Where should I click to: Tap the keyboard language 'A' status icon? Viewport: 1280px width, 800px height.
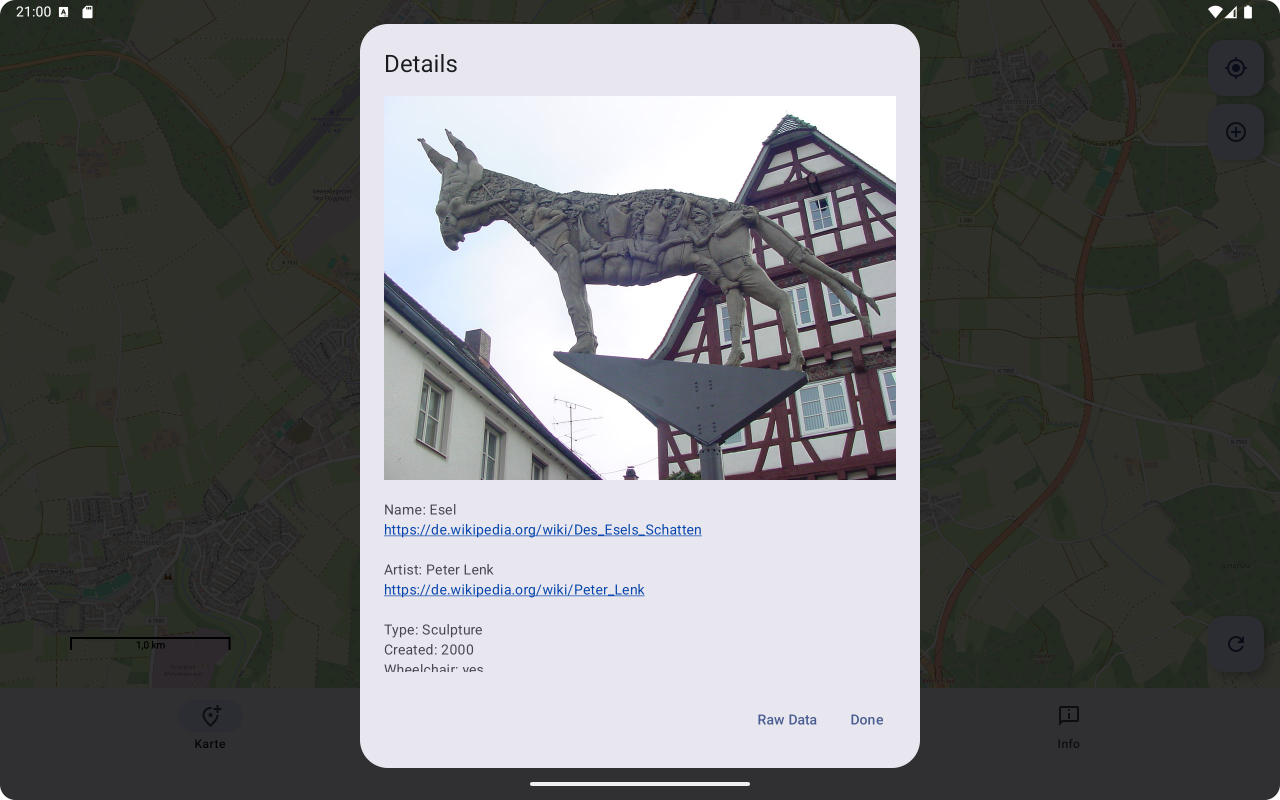tap(64, 12)
